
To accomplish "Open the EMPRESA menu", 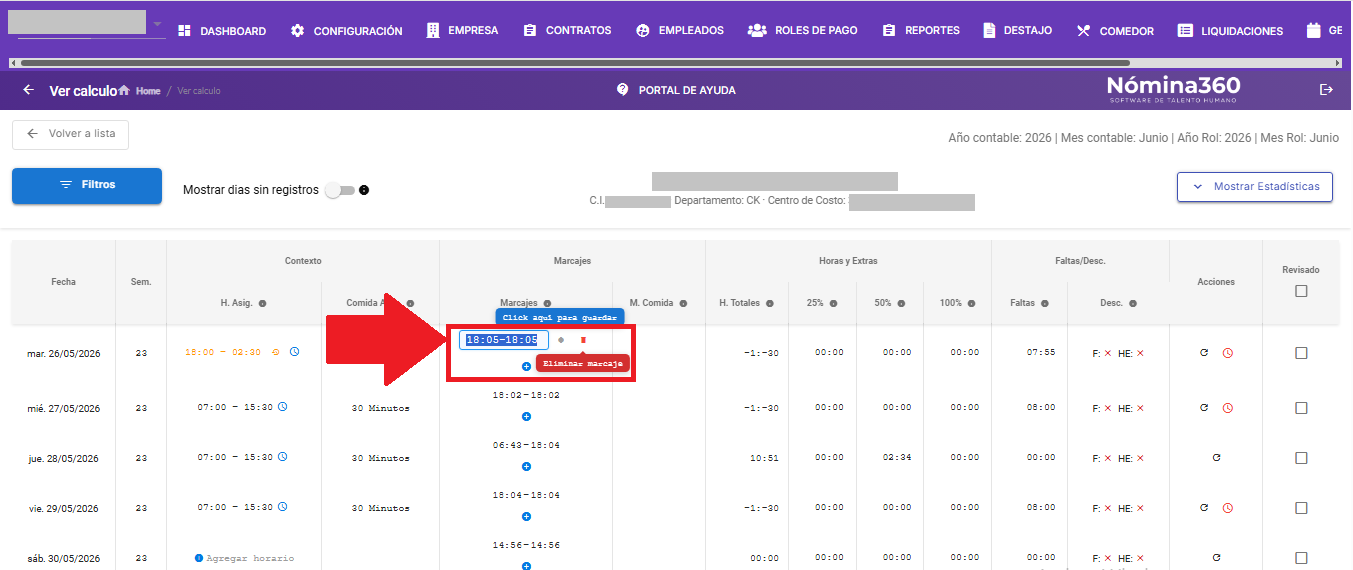I will coord(462,31).
